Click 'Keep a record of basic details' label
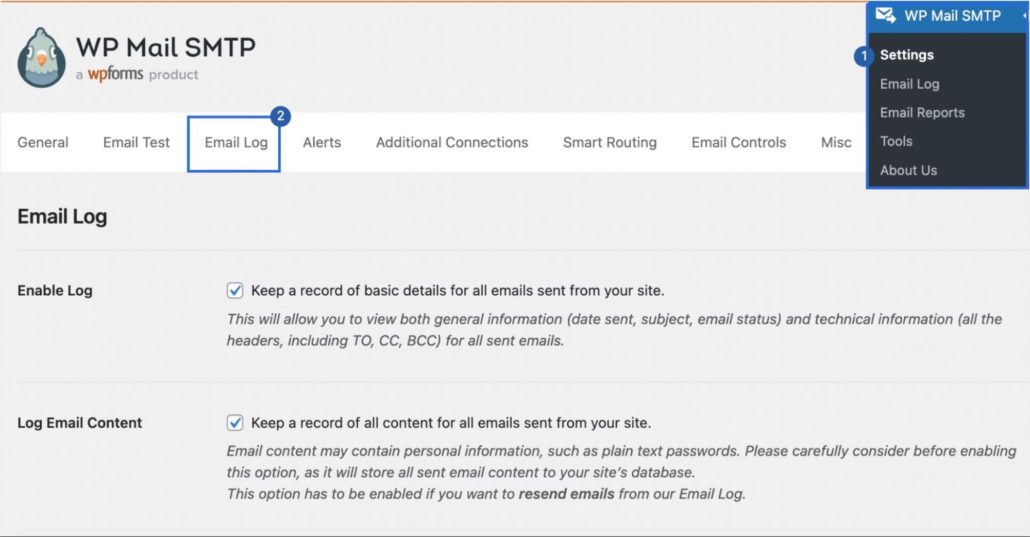The height and width of the screenshot is (537, 1030). coord(458,291)
